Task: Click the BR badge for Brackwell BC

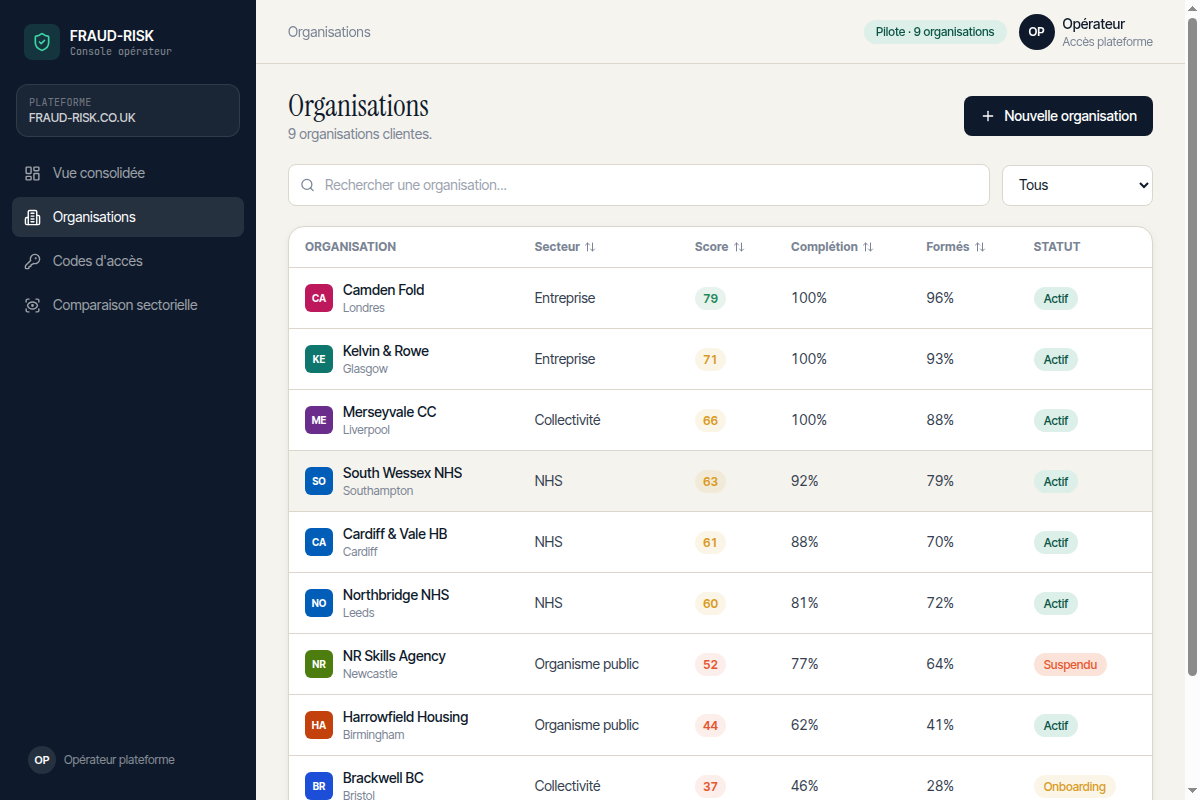Action: click(319, 786)
